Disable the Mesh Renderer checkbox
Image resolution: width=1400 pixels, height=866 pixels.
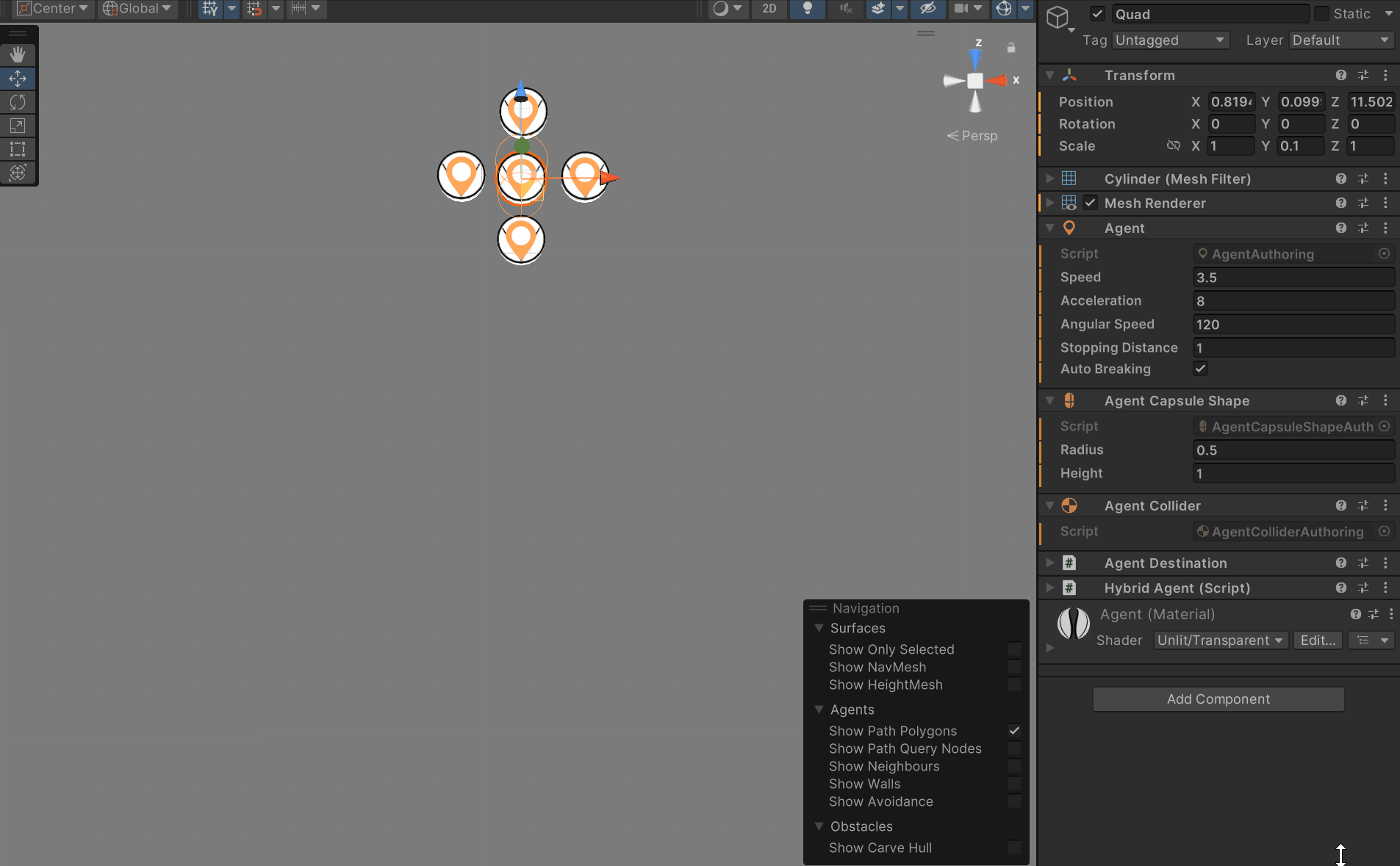pyautogui.click(x=1091, y=203)
